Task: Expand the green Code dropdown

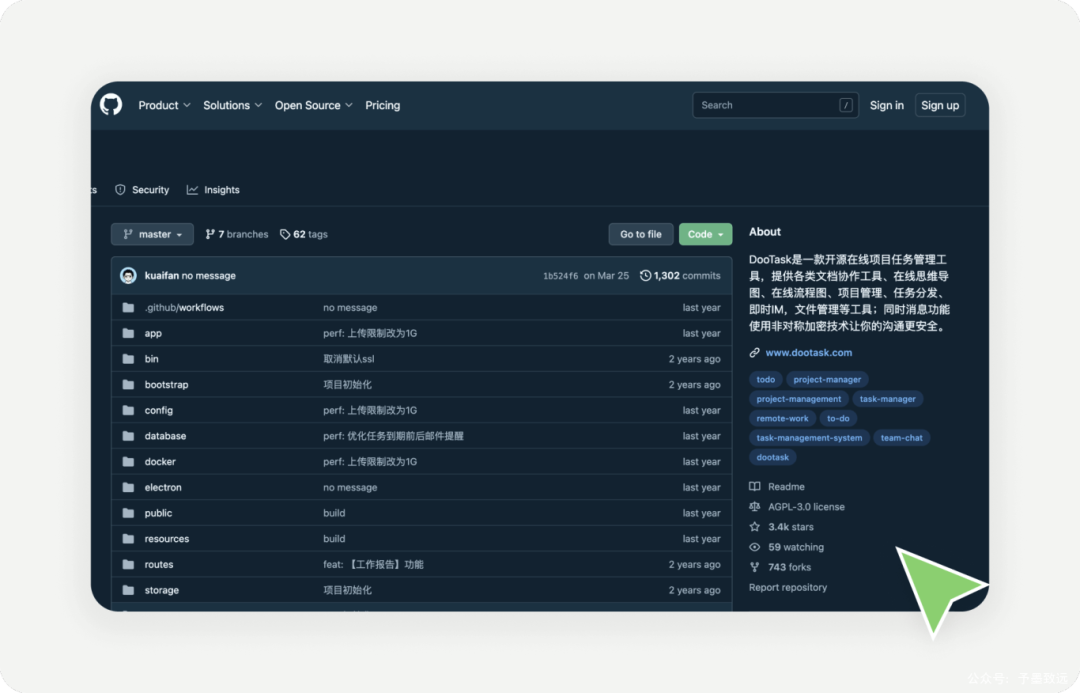Action: tap(705, 233)
